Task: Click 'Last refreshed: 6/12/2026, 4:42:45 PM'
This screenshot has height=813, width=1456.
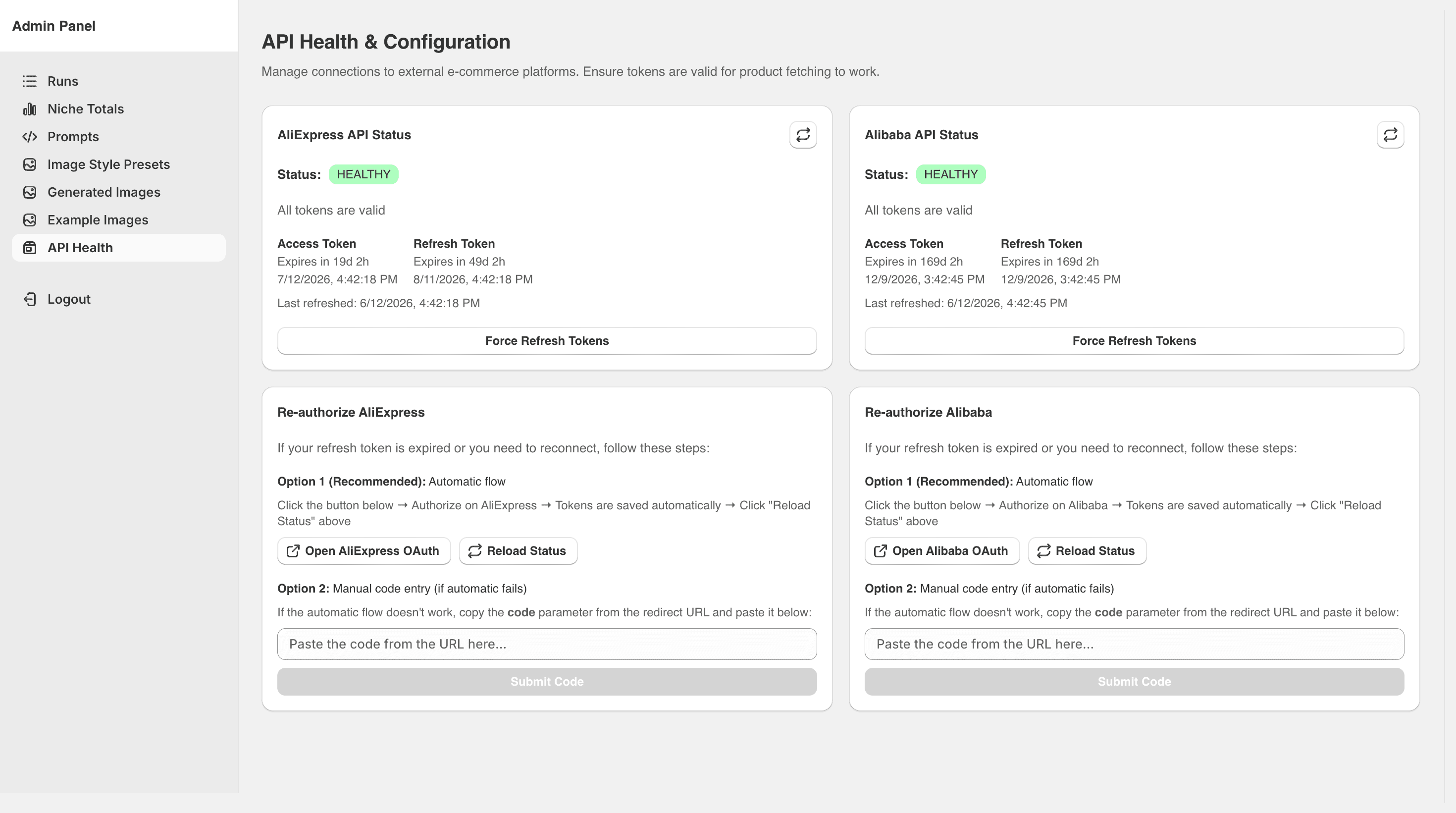Action: click(x=966, y=303)
